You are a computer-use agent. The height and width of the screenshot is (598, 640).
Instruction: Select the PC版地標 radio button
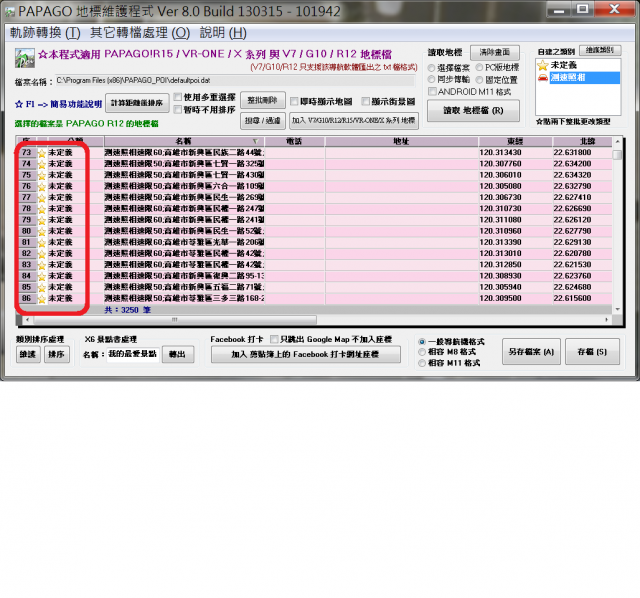(479, 67)
